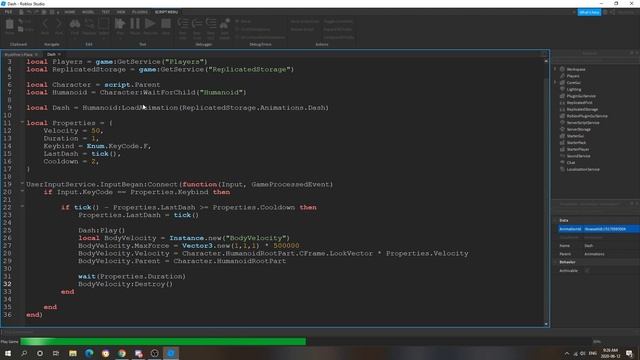Select StarterPlayer in the Explorer

[578, 149]
